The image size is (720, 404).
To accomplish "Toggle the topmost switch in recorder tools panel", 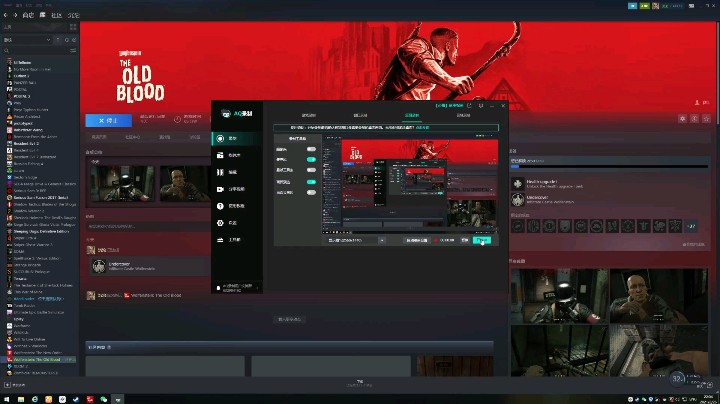I will [311, 149].
